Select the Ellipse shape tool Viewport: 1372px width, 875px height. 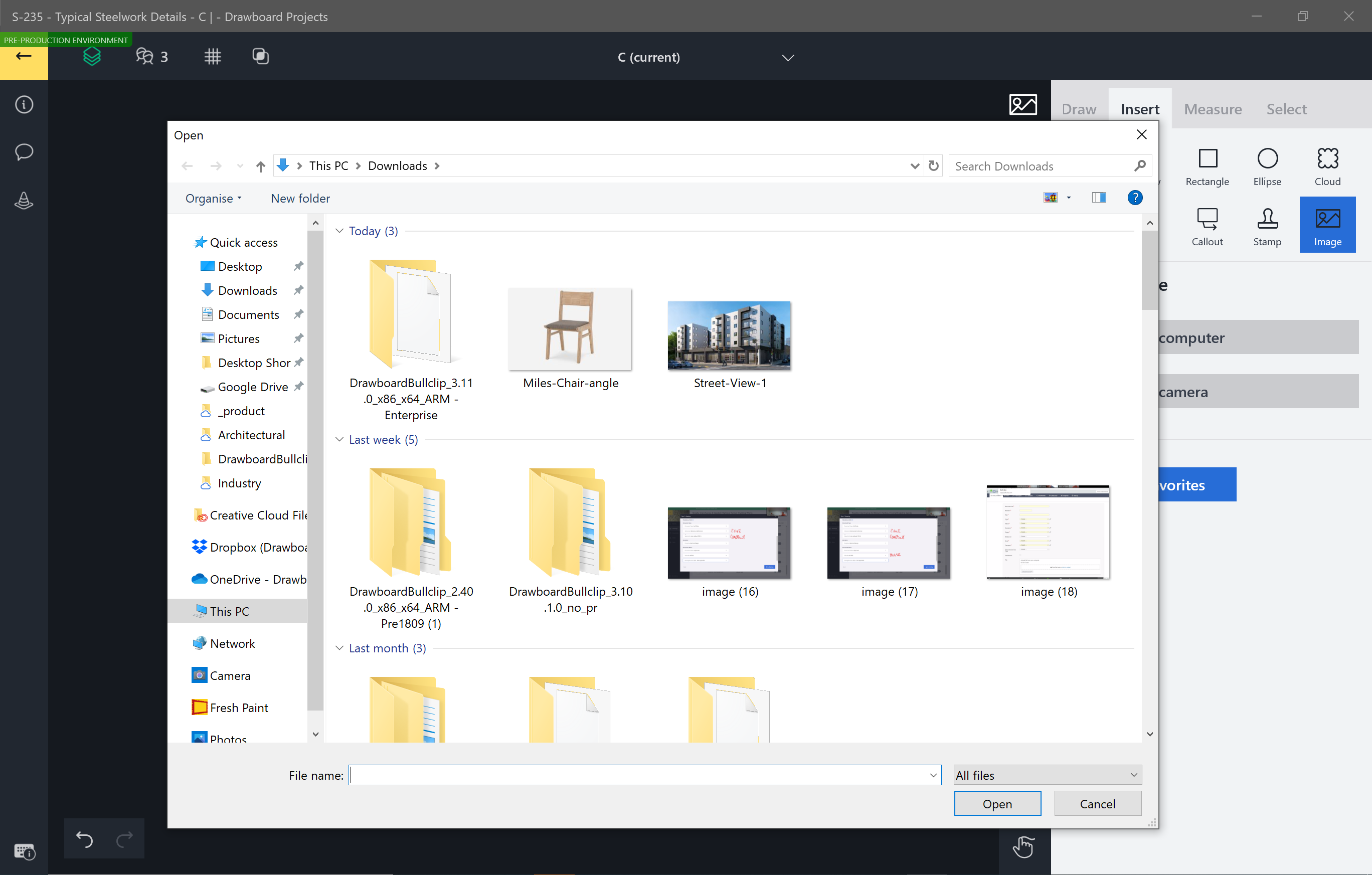1267,166
